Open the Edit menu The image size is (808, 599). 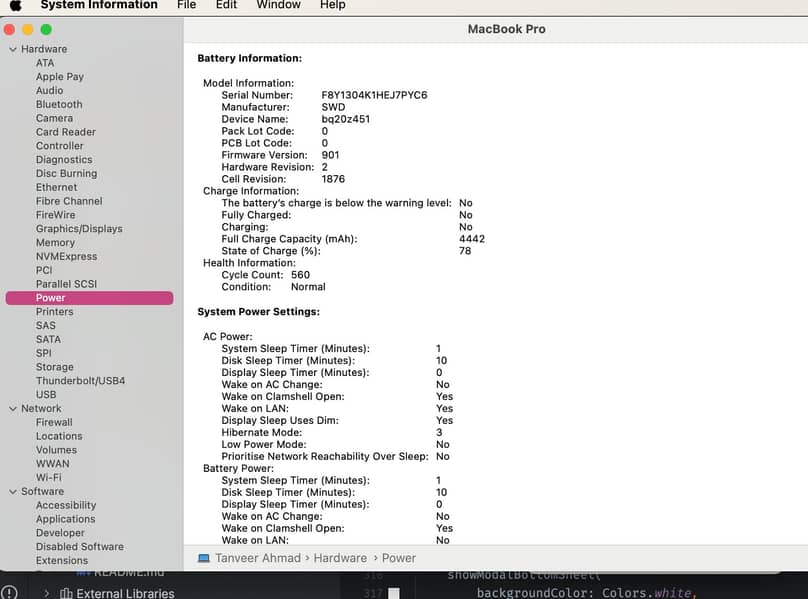226,5
